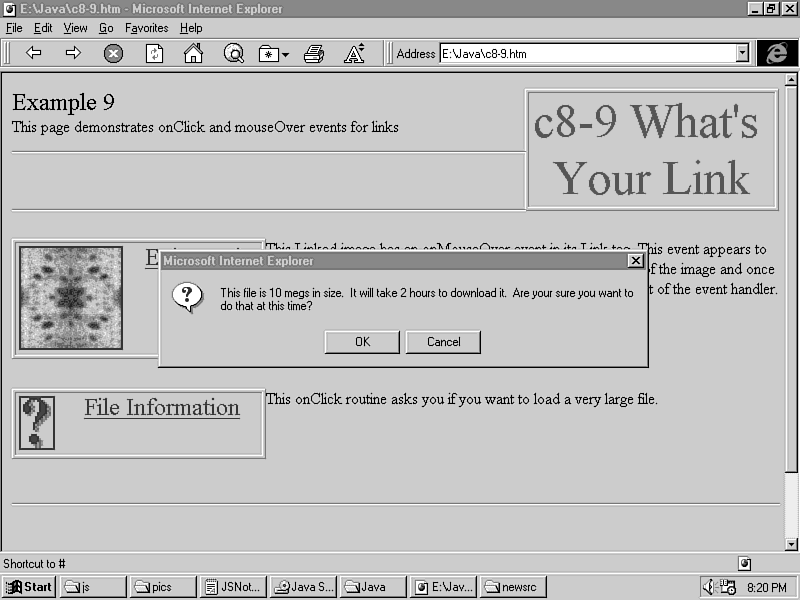Click the page scrollbar down arrow

791,544
